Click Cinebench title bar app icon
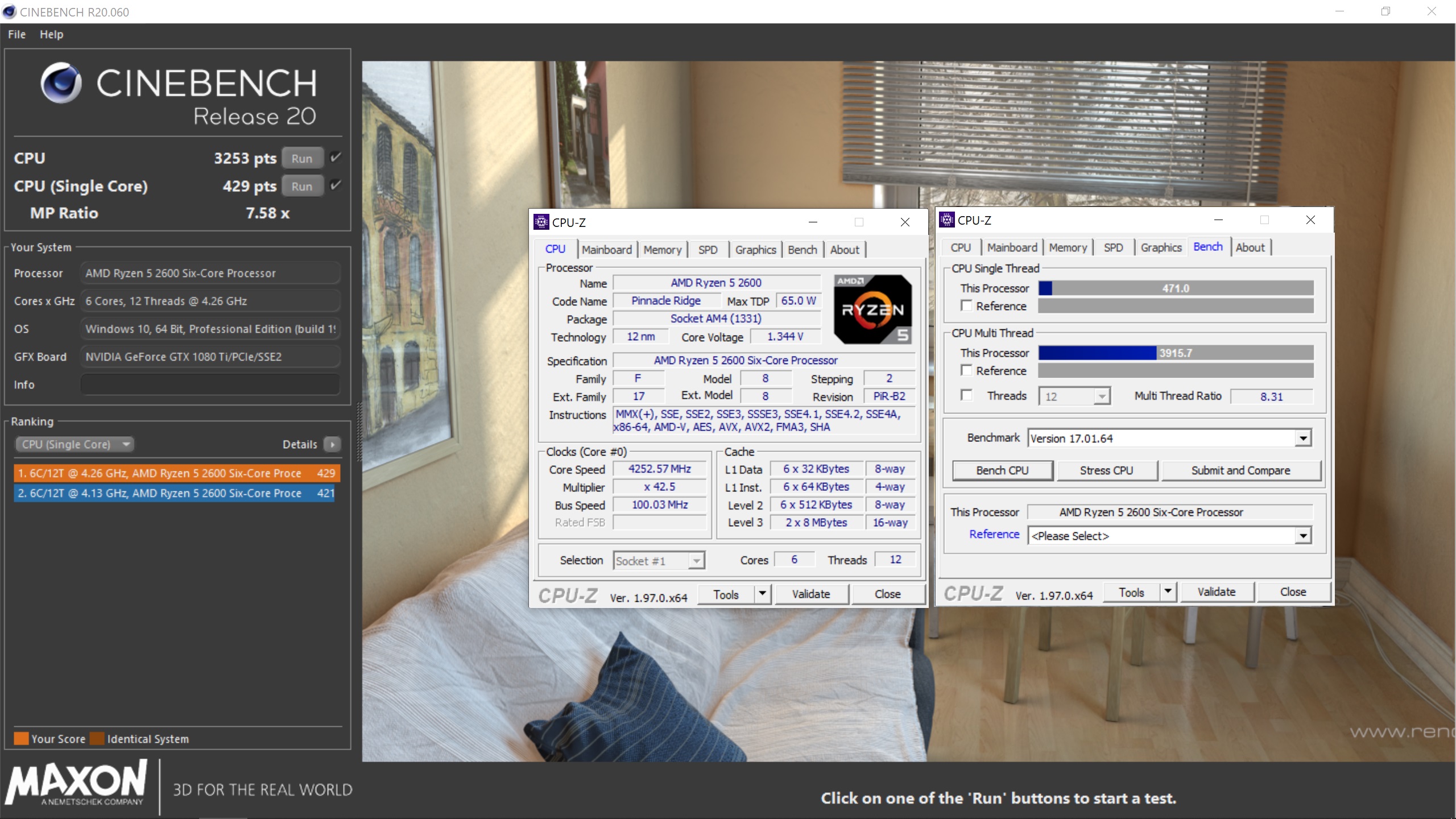This screenshot has height=819, width=1456. (x=9, y=11)
